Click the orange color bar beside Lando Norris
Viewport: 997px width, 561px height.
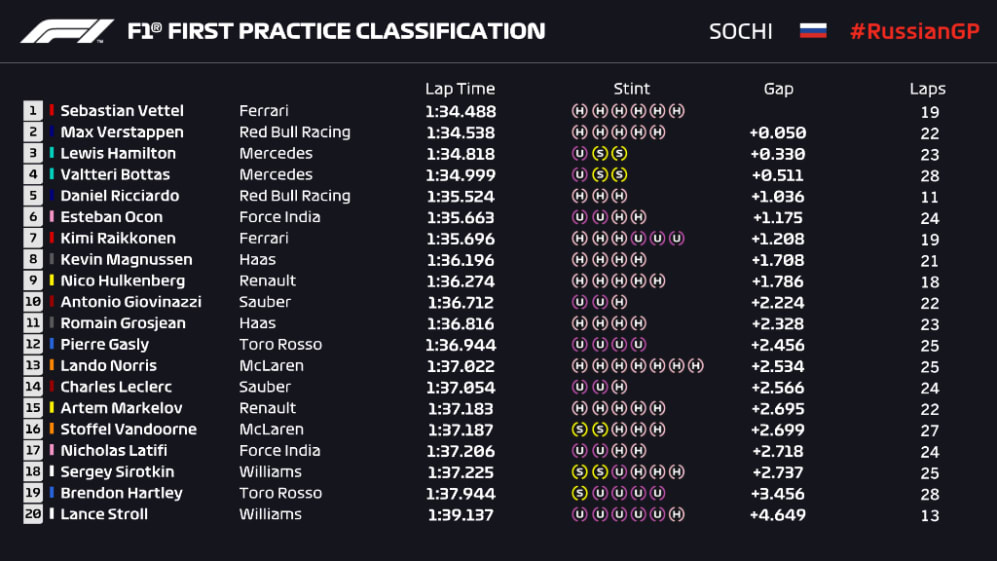tap(52, 365)
